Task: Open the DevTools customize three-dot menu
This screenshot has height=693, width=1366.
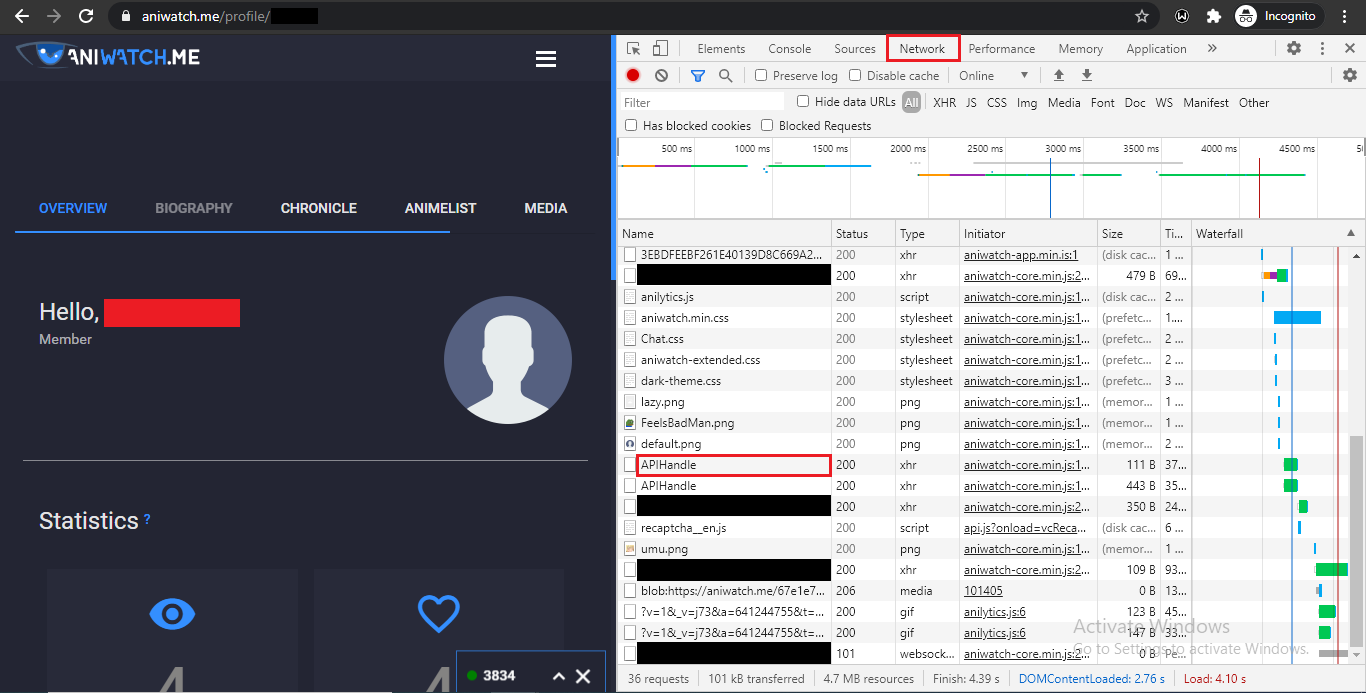Action: (1322, 48)
